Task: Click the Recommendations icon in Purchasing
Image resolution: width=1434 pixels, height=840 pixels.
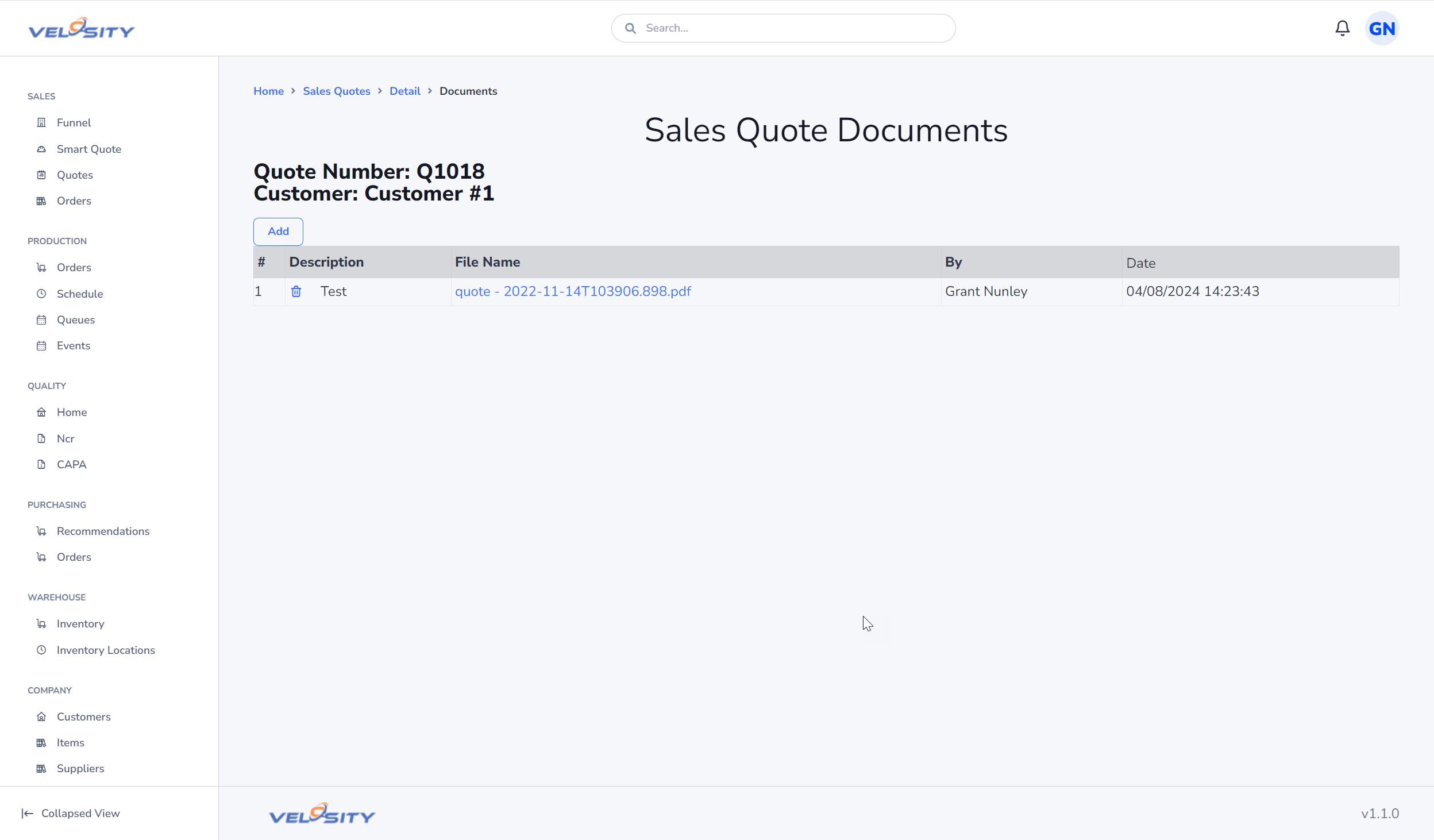Action: pos(41,531)
